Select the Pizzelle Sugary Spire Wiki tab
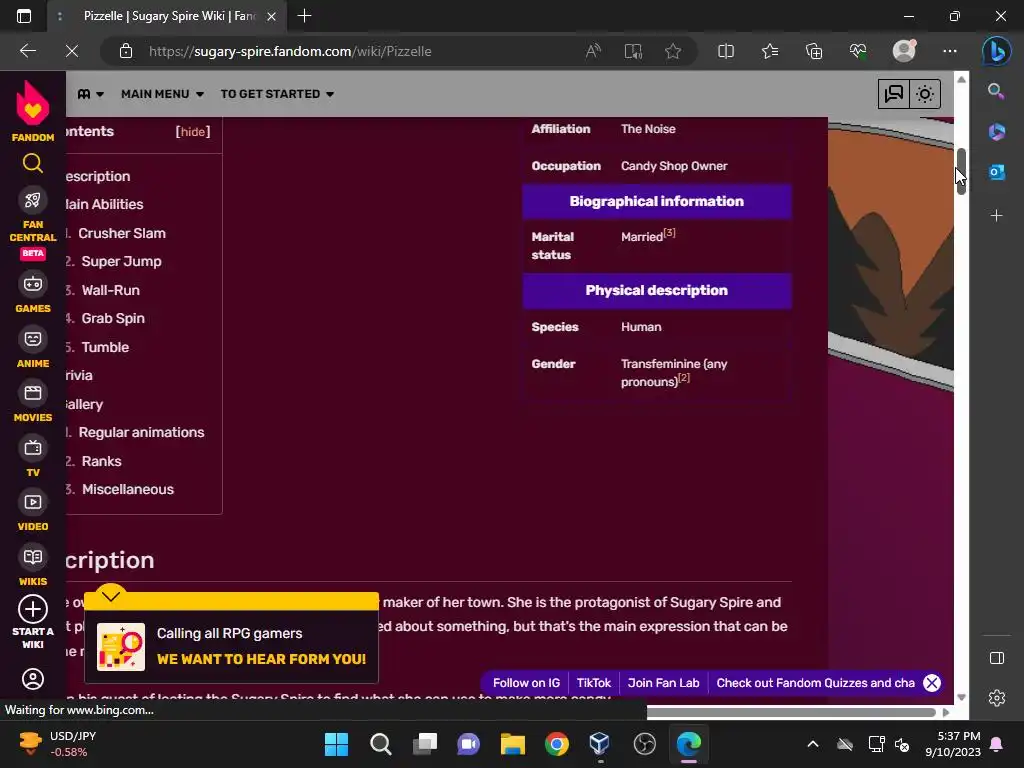Image resolution: width=1024 pixels, height=768 pixels. 168,16
